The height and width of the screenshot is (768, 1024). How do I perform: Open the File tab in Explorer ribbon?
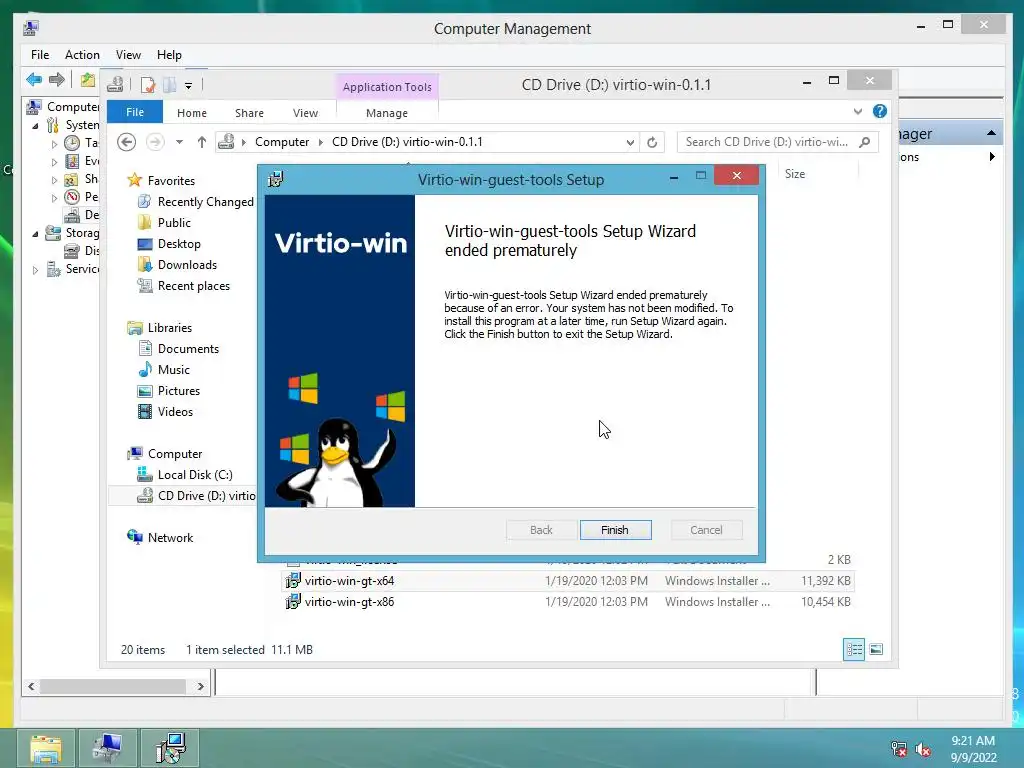coord(135,112)
